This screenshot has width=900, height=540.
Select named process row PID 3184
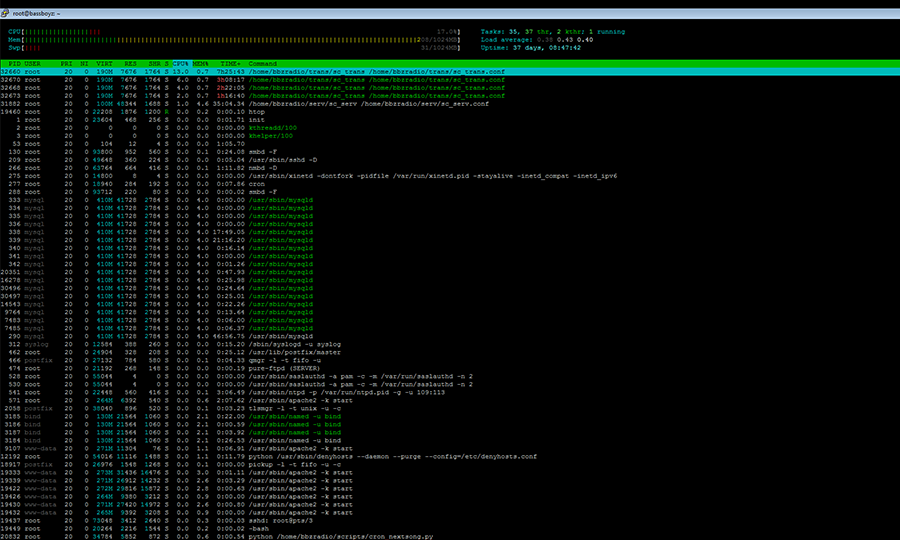click(x=450, y=441)
